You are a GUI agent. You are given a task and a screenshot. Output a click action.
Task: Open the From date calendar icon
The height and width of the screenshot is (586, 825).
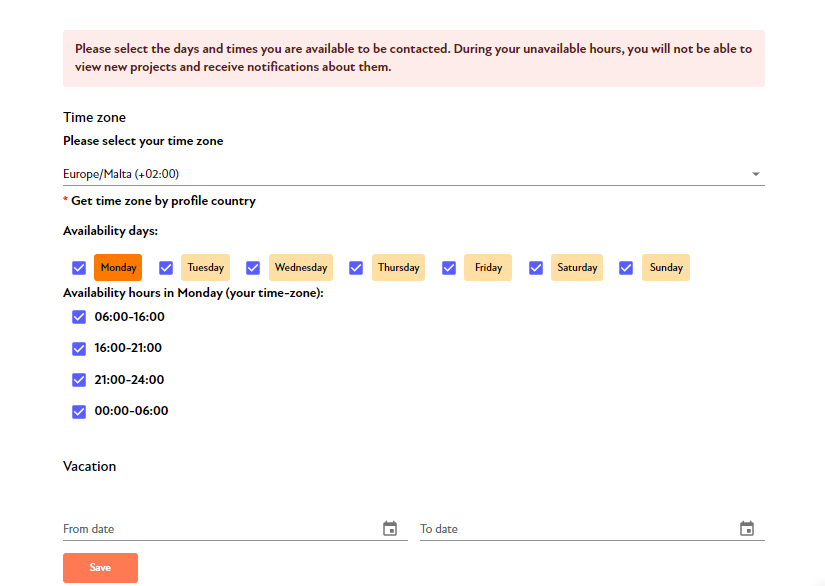pyautogui.click(x=390, y=529)
